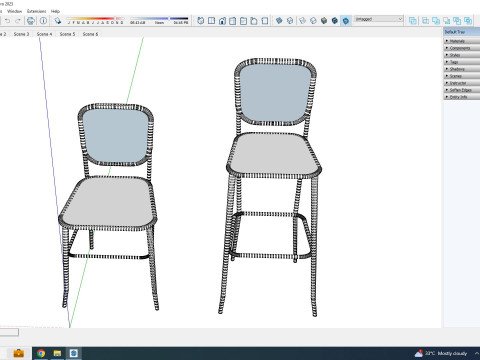Switch to Scene 3 tab
Screen dimensions: 480x360
click(21, 34)
